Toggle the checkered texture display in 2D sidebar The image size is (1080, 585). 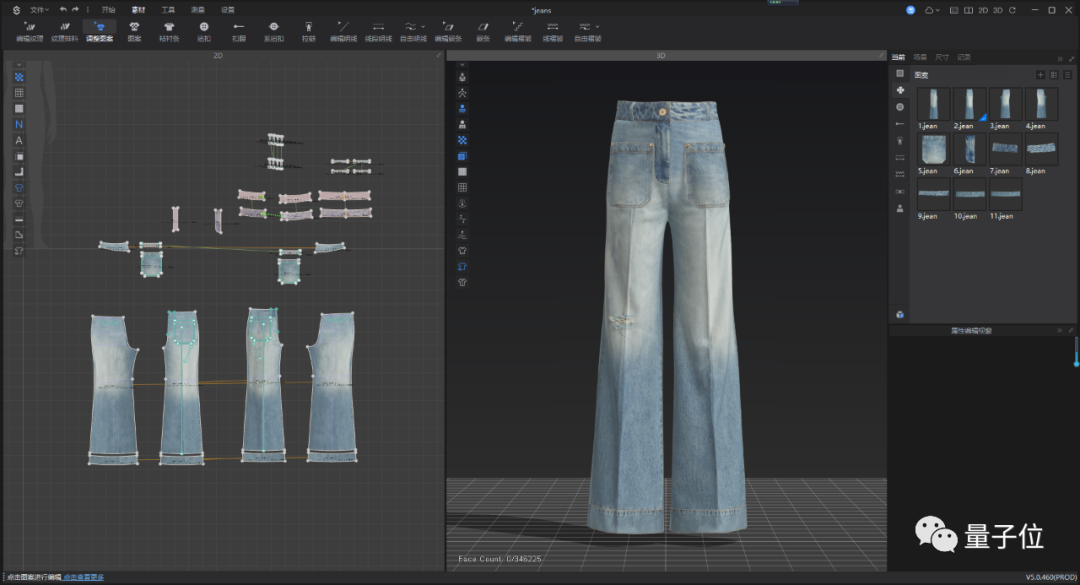click(x=18, y=77)
